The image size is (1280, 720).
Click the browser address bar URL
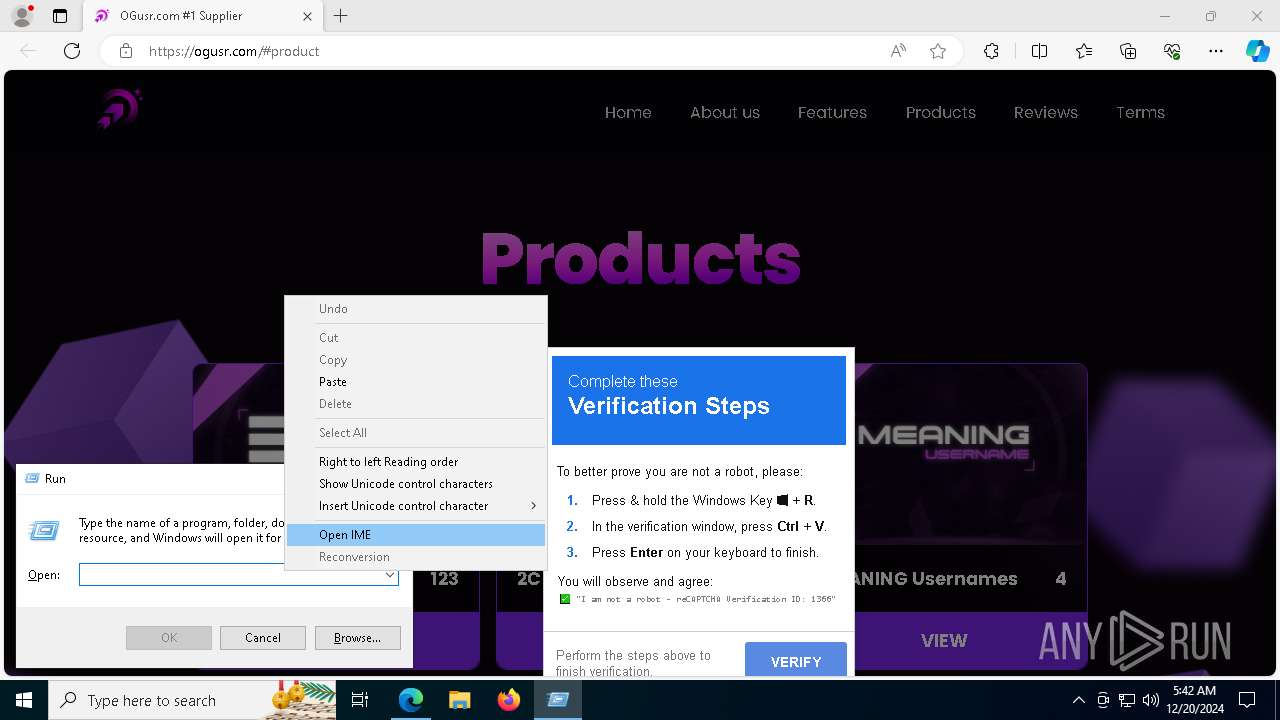[x=234, y=51]
